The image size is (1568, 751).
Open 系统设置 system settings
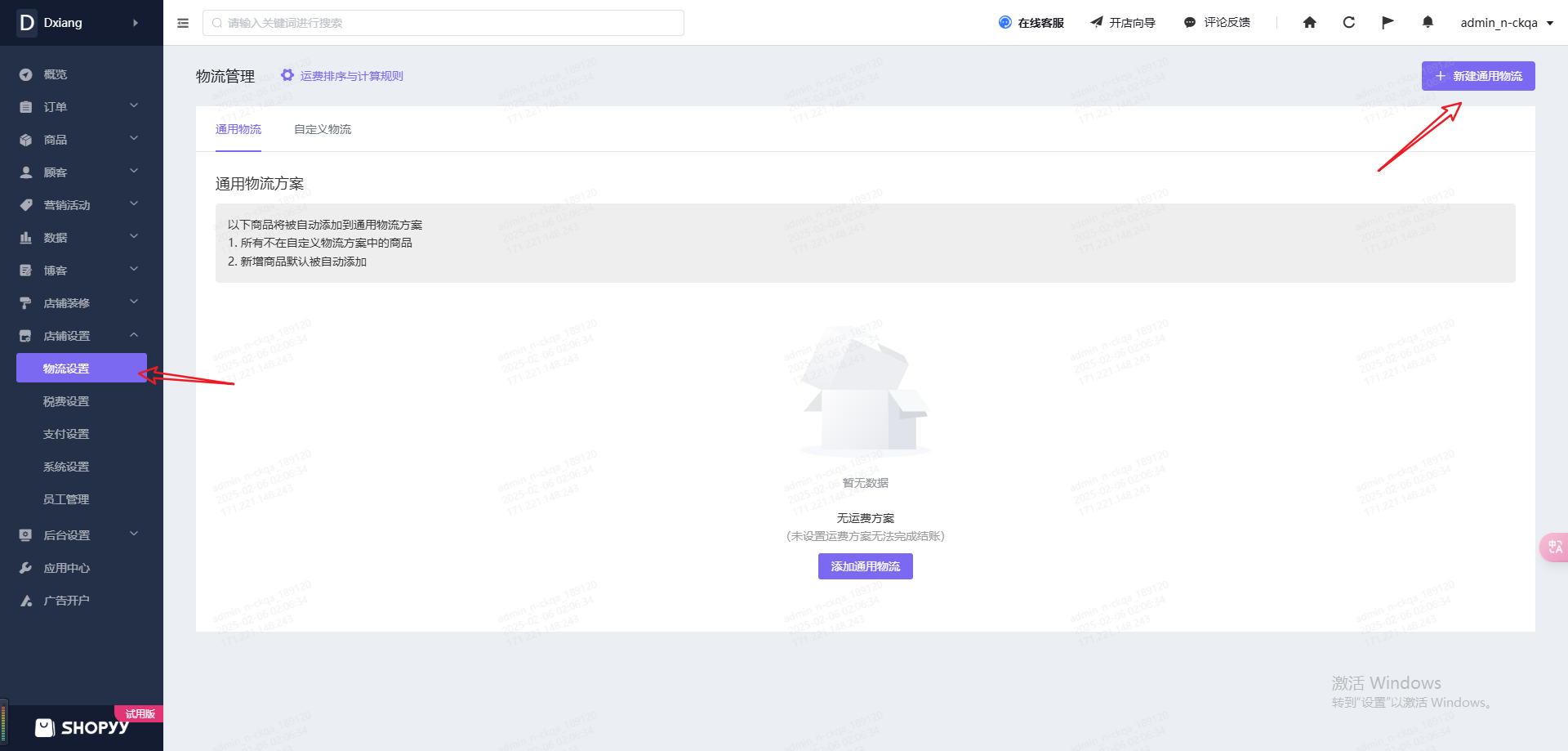click(x=66, y=467)
